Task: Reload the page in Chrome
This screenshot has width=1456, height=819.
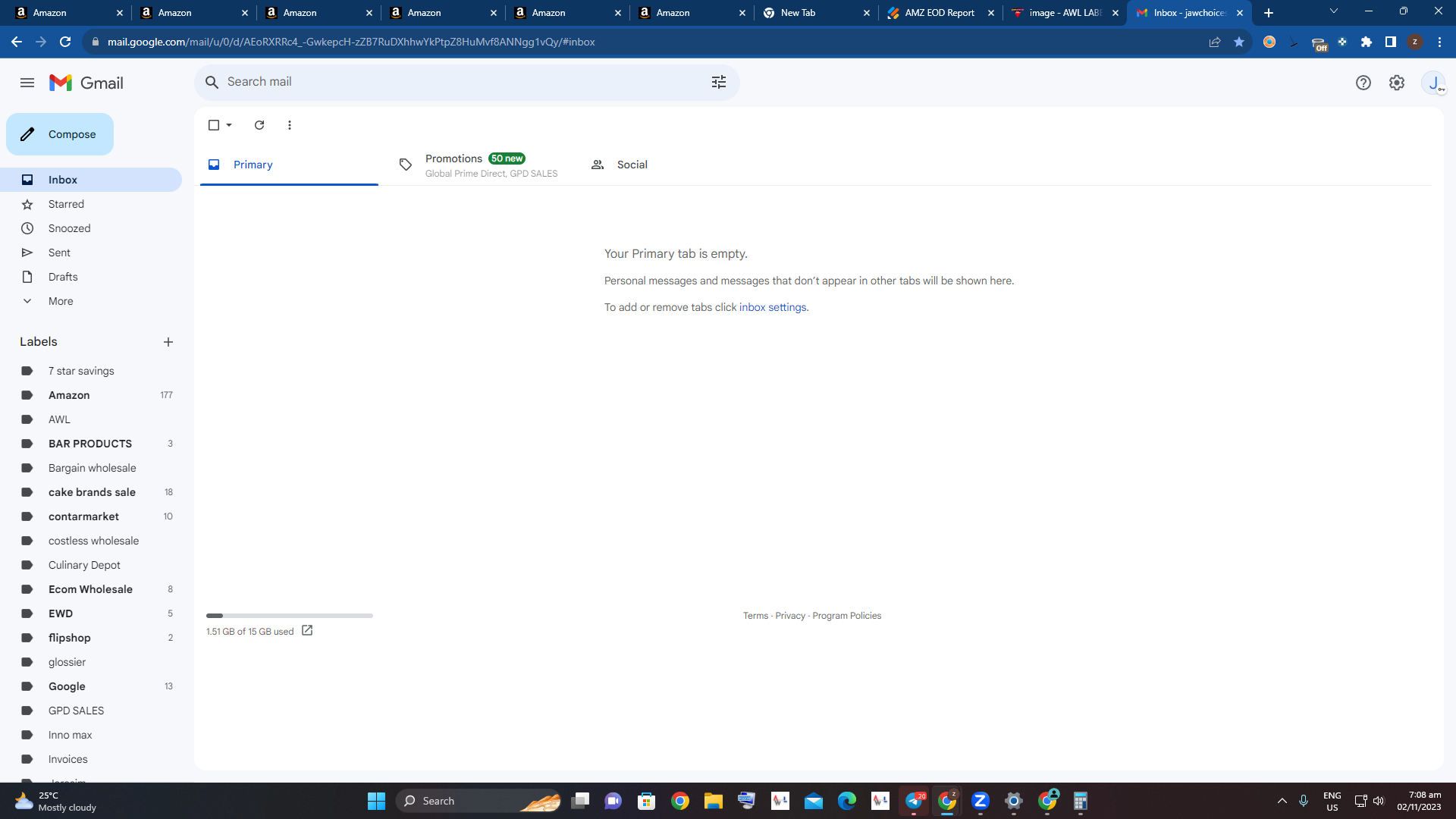Action: pos(65,42)
